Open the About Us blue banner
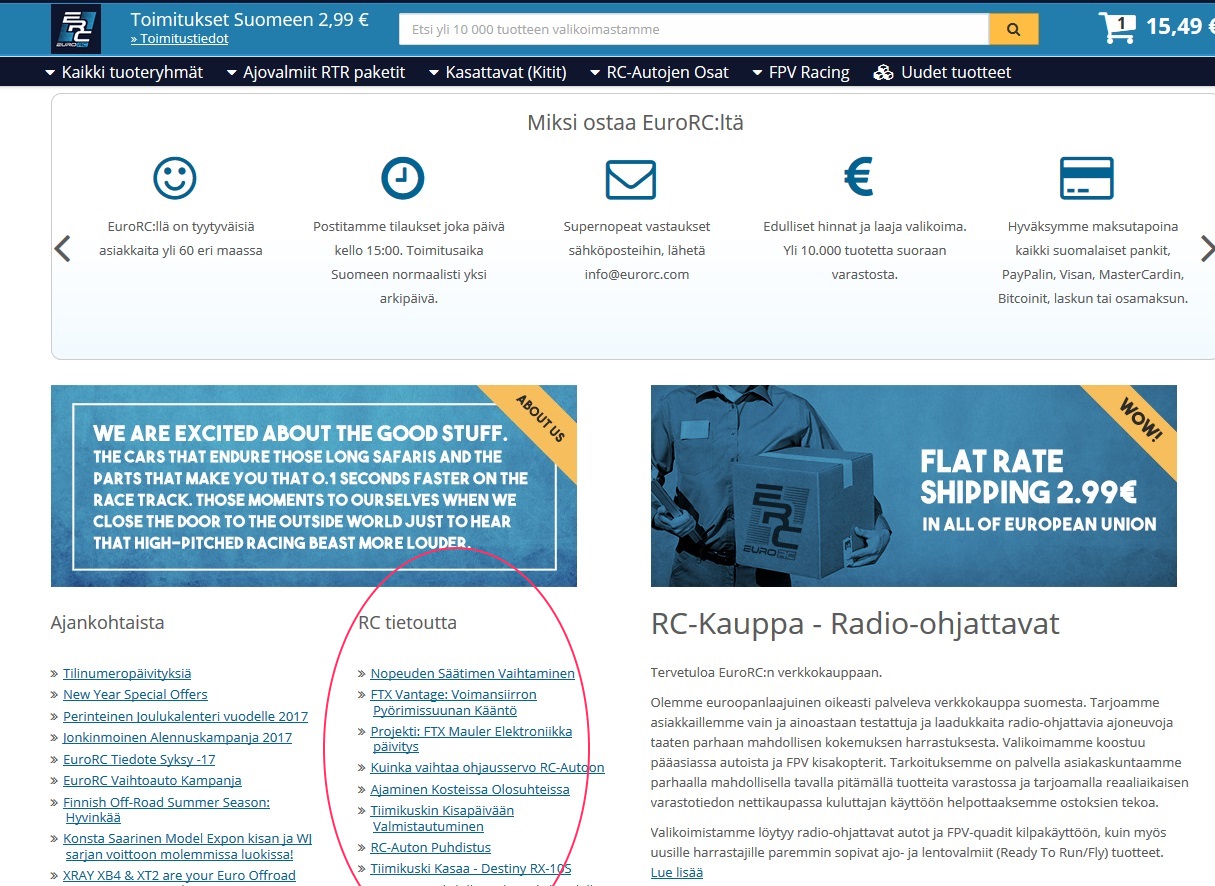This screenshot has height=886, width=1215. [x=314, y=486]
